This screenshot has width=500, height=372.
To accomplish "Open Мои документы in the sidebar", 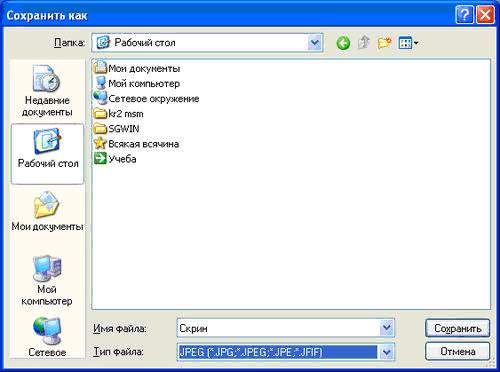I will (47, 211).
